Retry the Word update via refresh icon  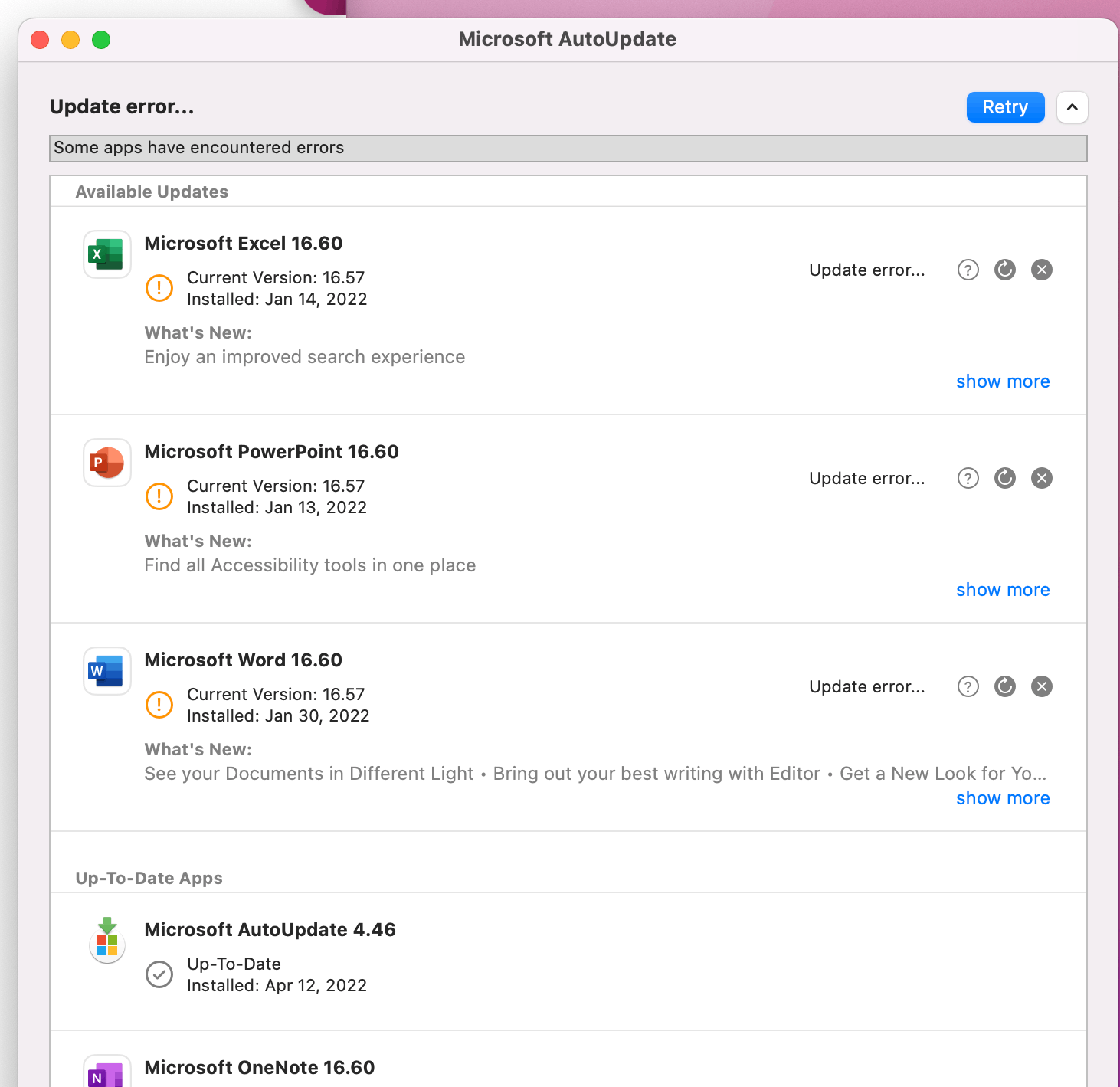tap(1005, 686)
